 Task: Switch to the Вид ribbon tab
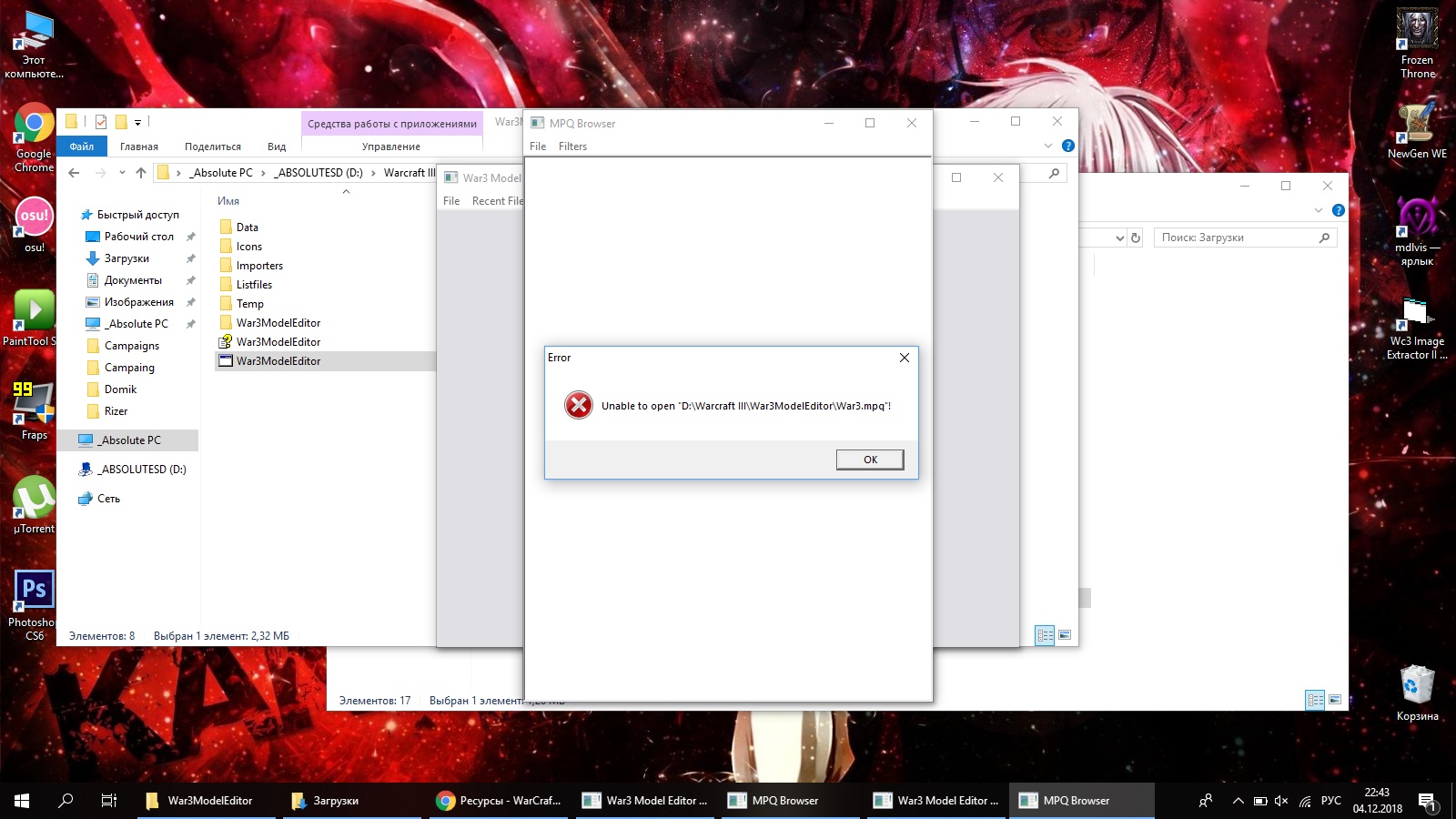[277, 147]
